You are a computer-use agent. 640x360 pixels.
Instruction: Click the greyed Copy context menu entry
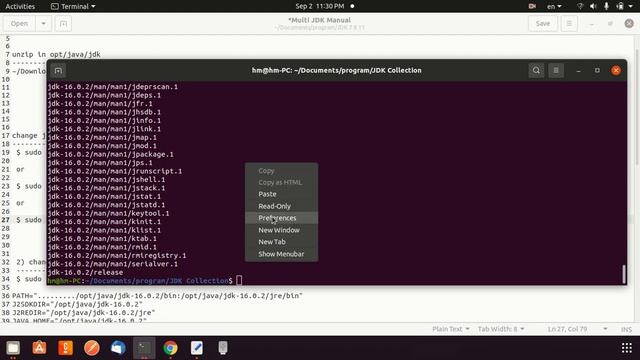pyautogui.click(x=281, y=171)
